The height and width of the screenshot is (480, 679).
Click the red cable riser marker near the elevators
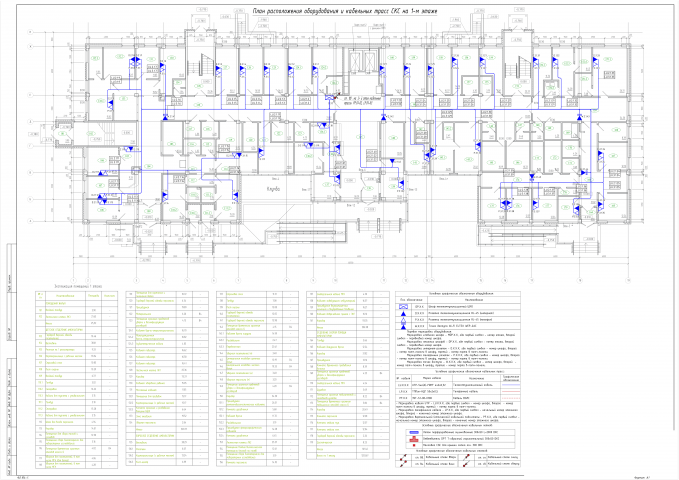point(336,93)
